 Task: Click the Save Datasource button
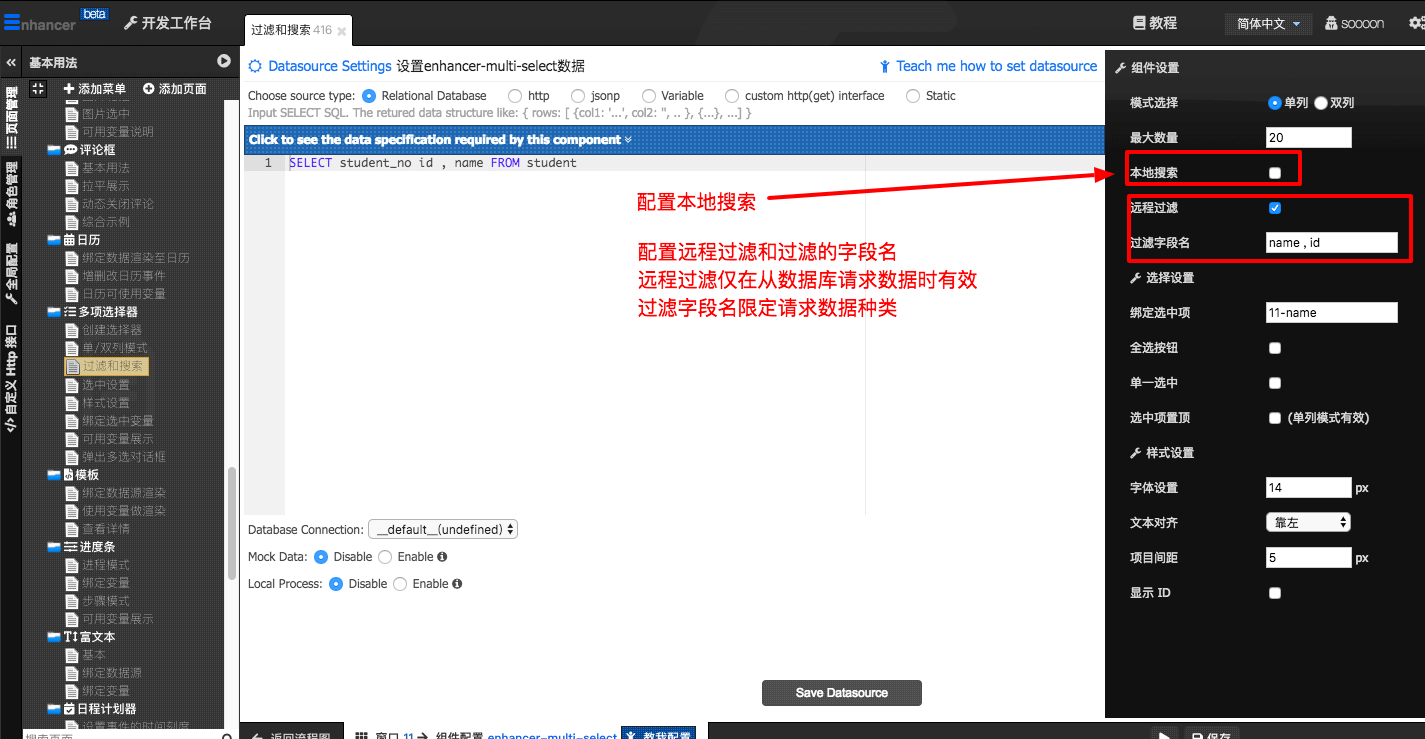841,693
